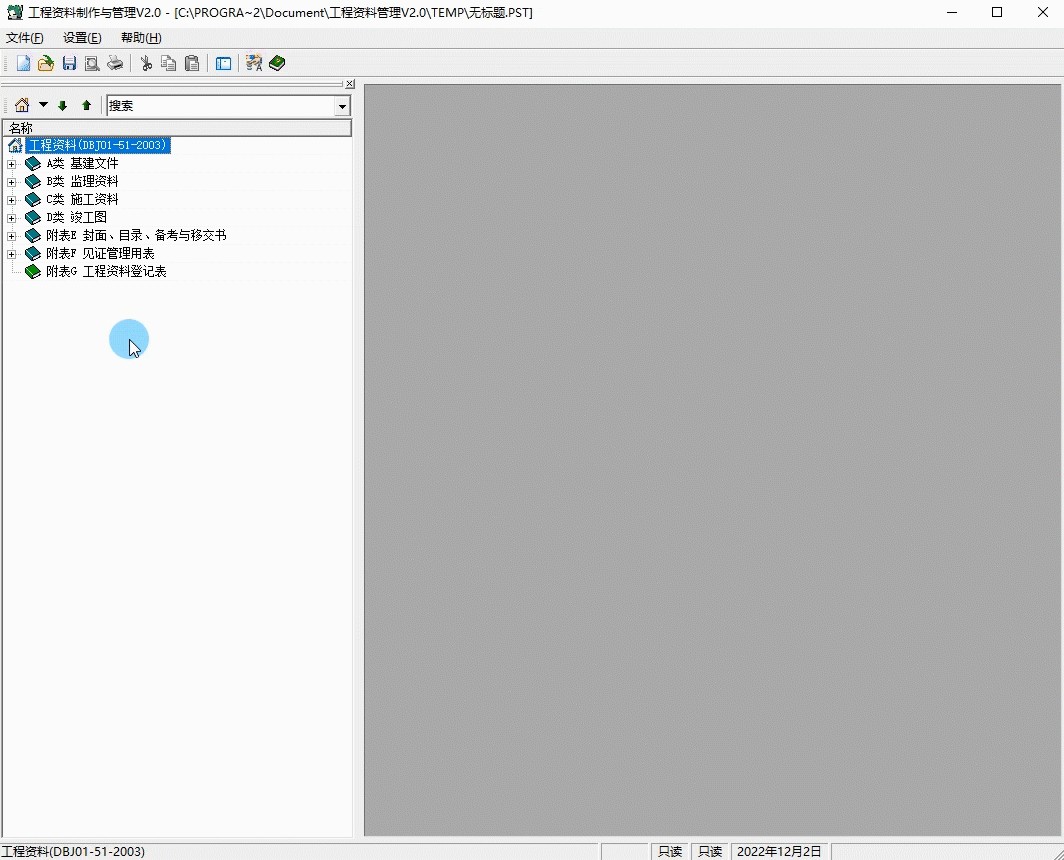Open Print Preview from the toolbar
This screenshot has height=860, width=1064.
click(x=92, y=64)
